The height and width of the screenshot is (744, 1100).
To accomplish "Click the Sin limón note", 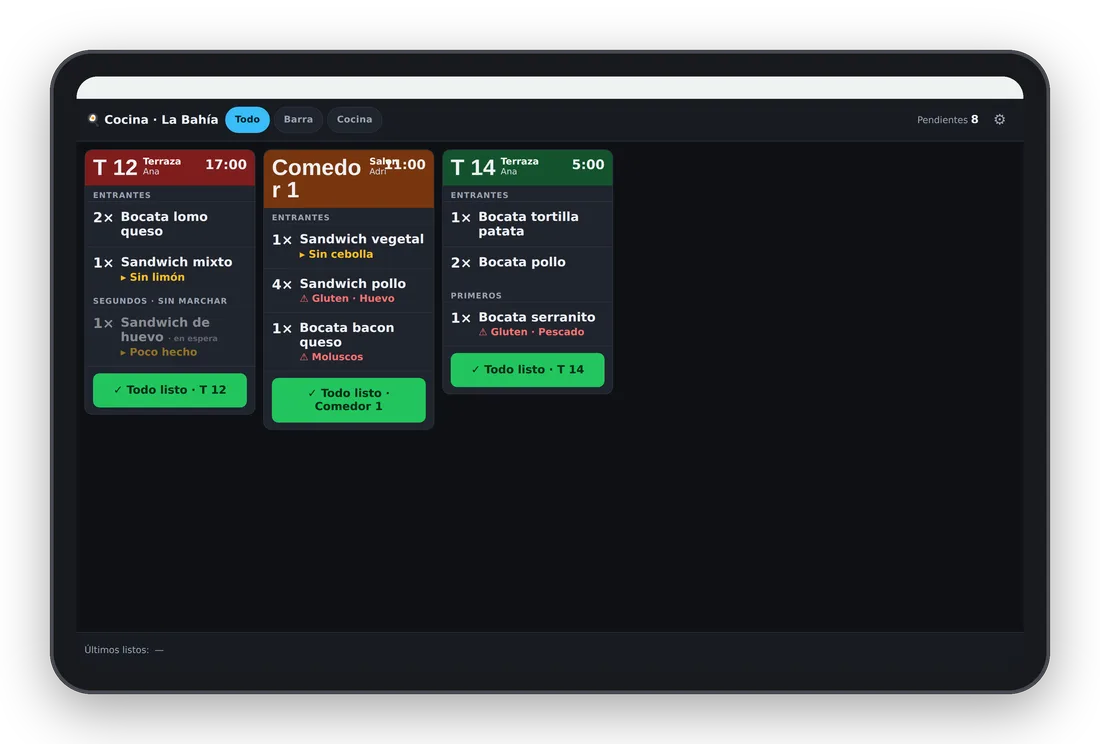I will pyautogui.click(x=153, y=278).
